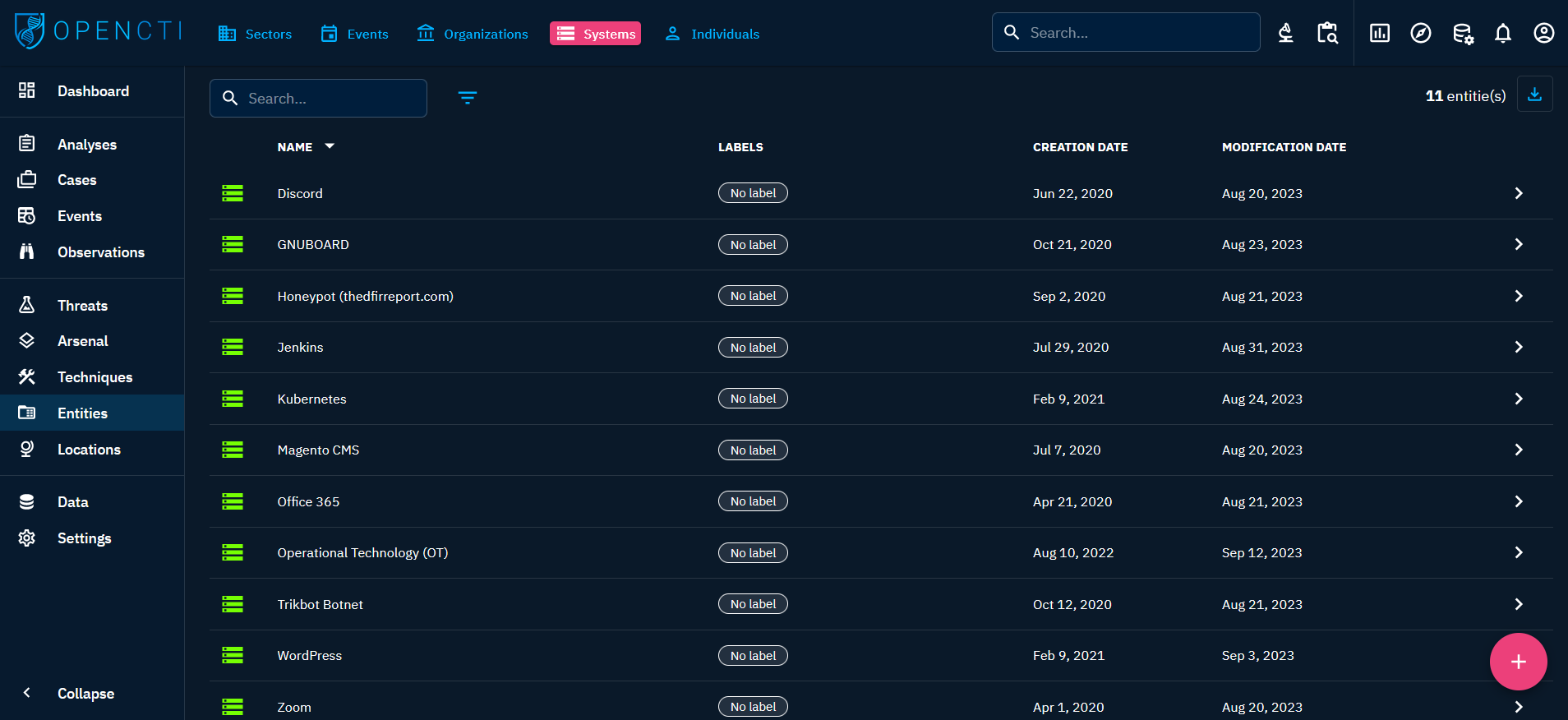Click the export download icon
This screenshot has height=720, width=1568.
pos(1533,95)
